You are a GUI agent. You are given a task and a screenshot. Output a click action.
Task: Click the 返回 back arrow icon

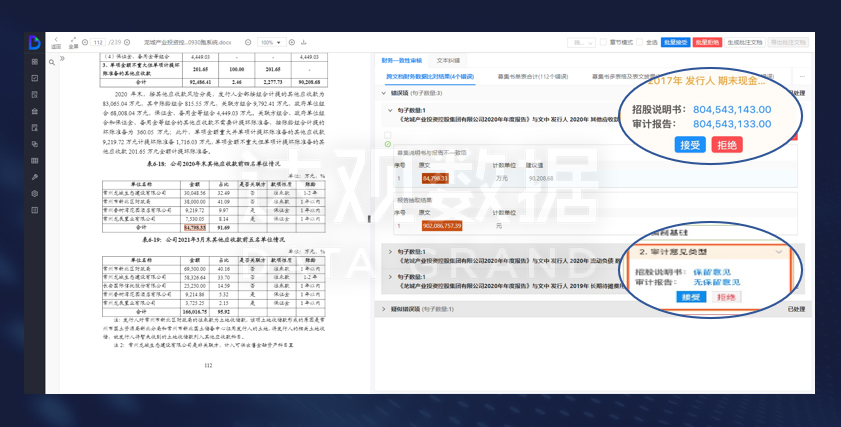pos(56,40)
